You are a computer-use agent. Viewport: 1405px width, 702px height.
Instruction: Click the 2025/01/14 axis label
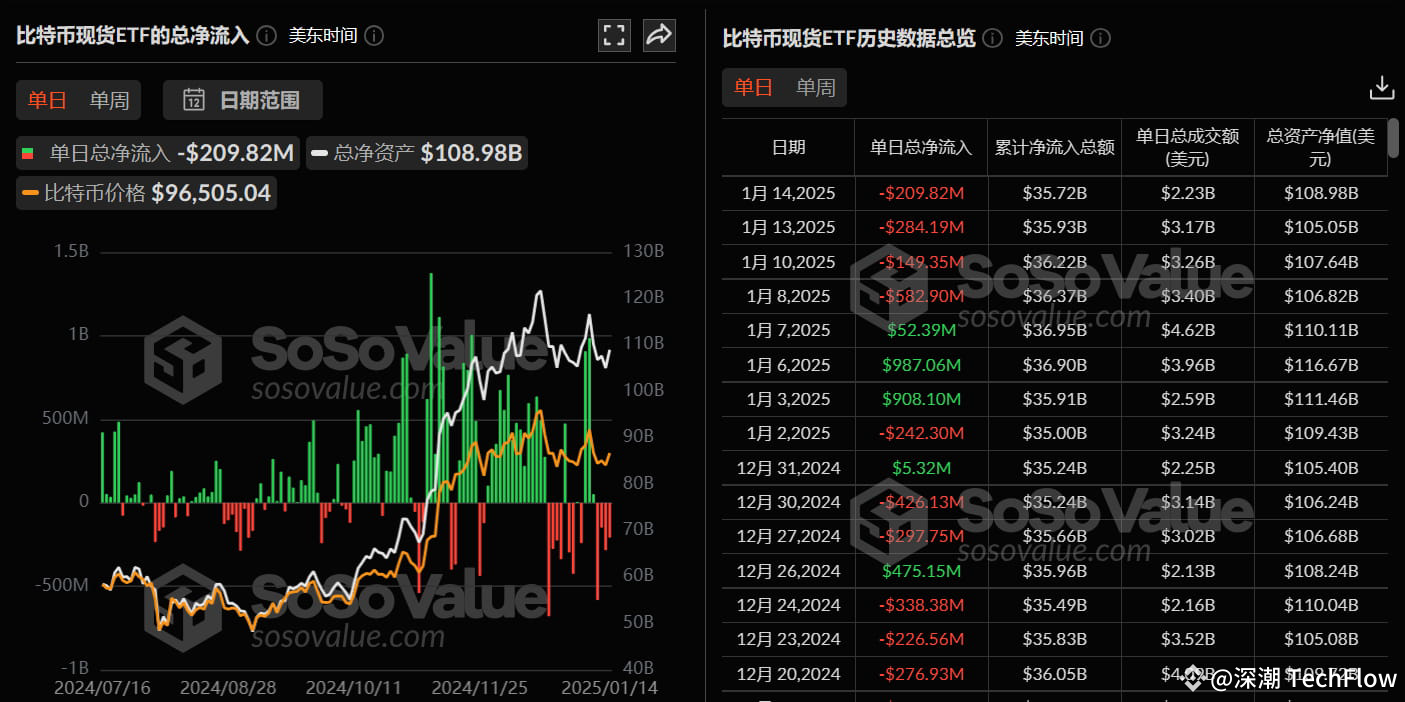tap(610, 687)
